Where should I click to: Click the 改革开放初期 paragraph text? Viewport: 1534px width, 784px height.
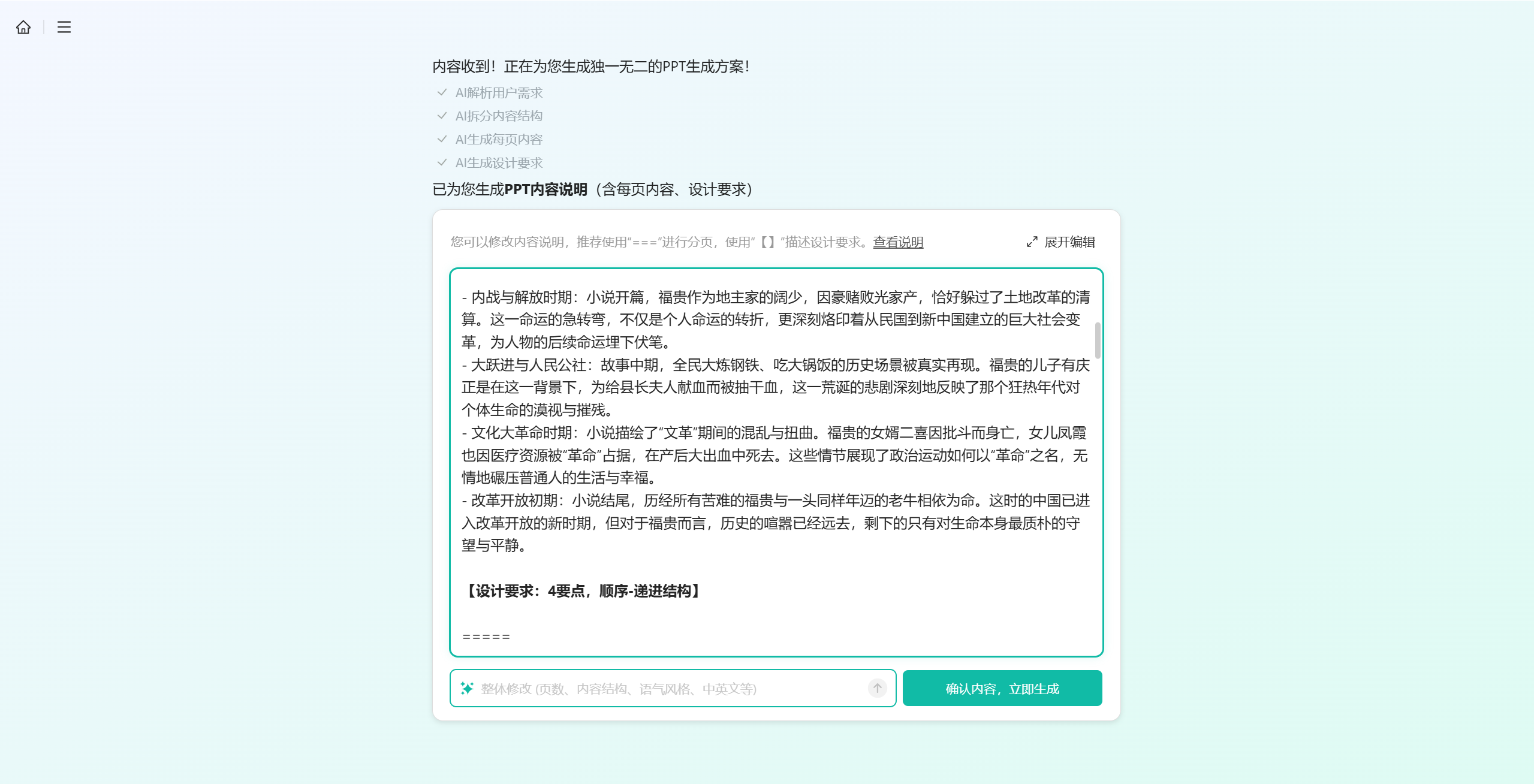[776, 523]
